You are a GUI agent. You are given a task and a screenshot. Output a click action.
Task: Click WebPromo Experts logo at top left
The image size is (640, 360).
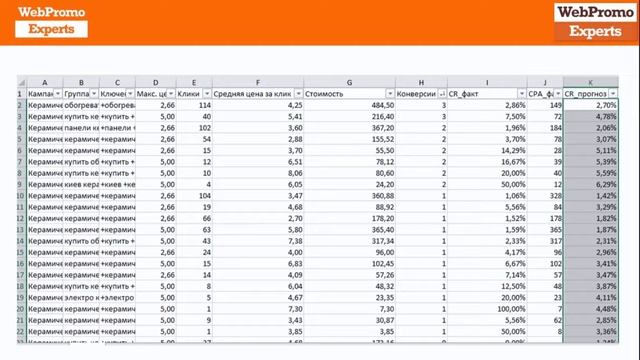tap(51, 21)
